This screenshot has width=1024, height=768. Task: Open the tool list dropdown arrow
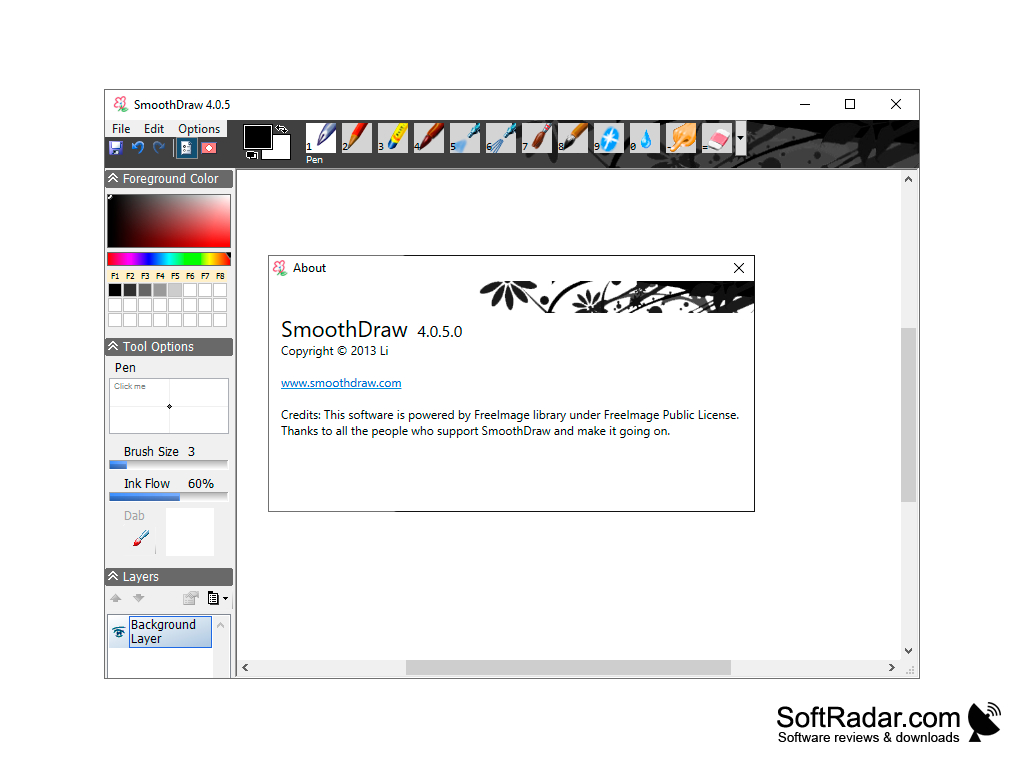[741, 138]
